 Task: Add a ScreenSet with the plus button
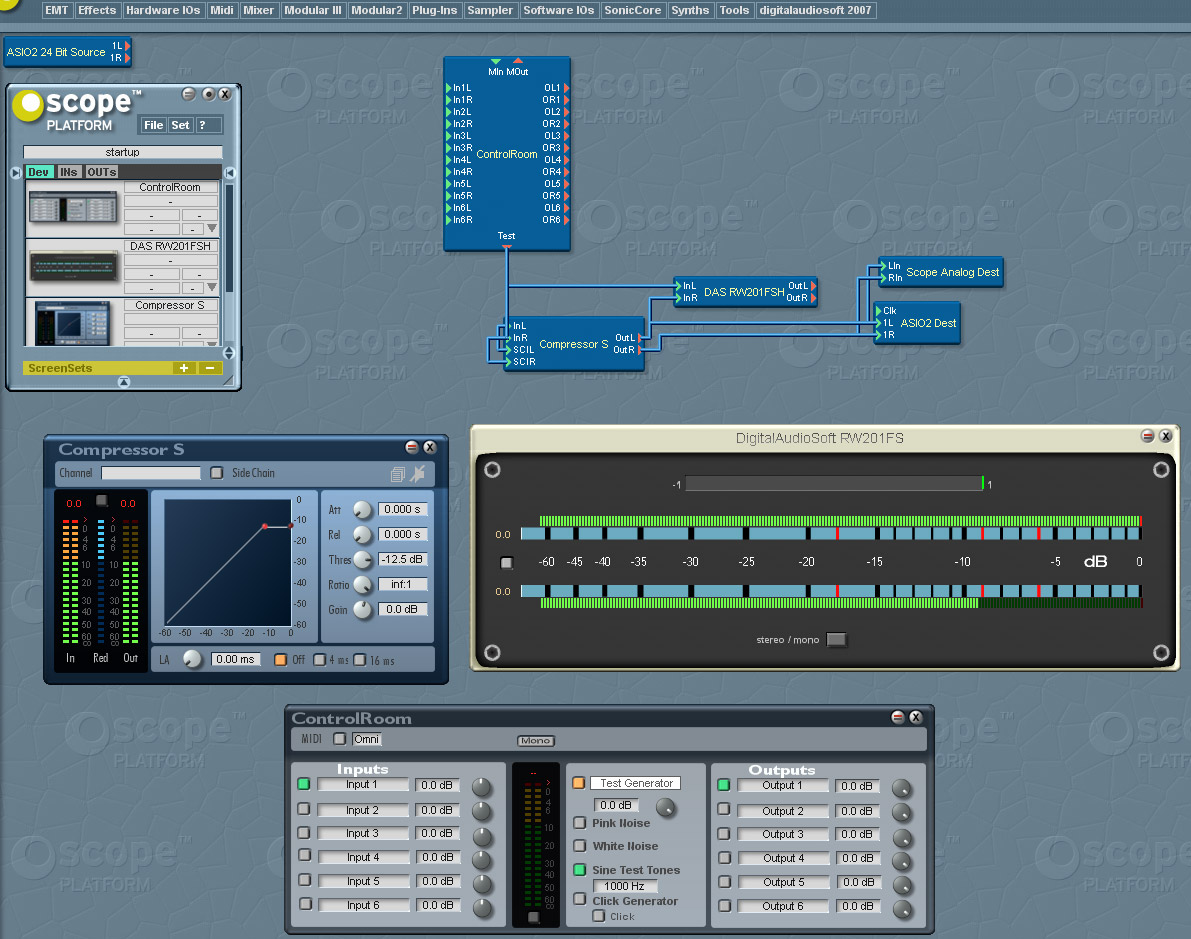[x=184, y=368]
